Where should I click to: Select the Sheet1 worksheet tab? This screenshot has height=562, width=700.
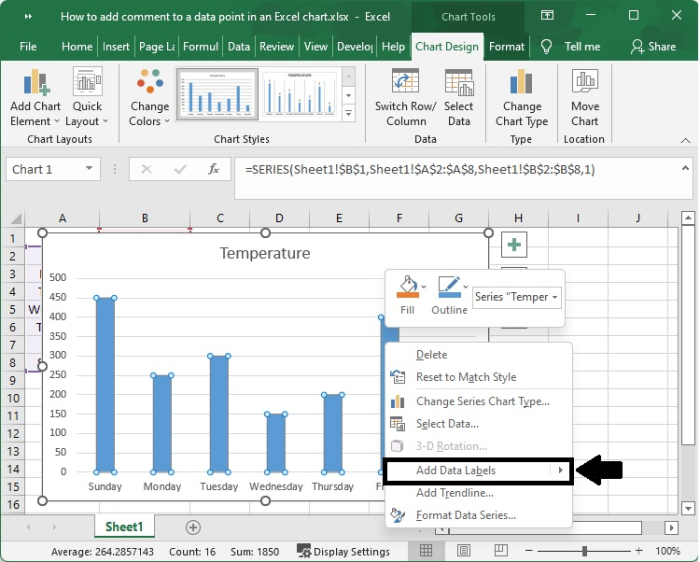[124, 527]
